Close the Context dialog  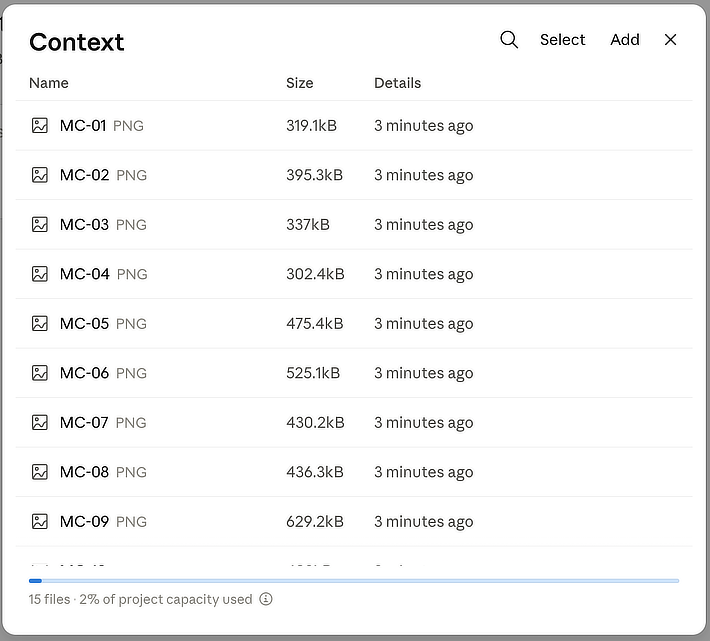[670, 40]
